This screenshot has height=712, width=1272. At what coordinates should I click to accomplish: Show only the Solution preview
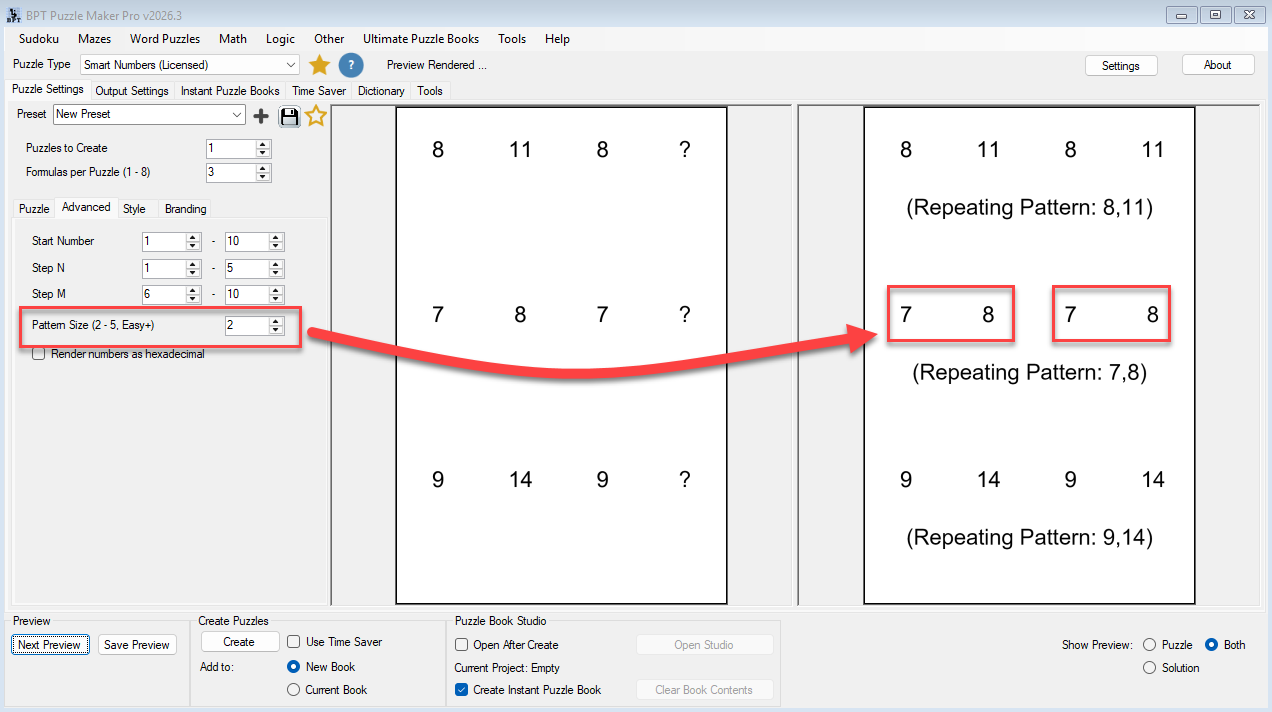pos(1149,668)
